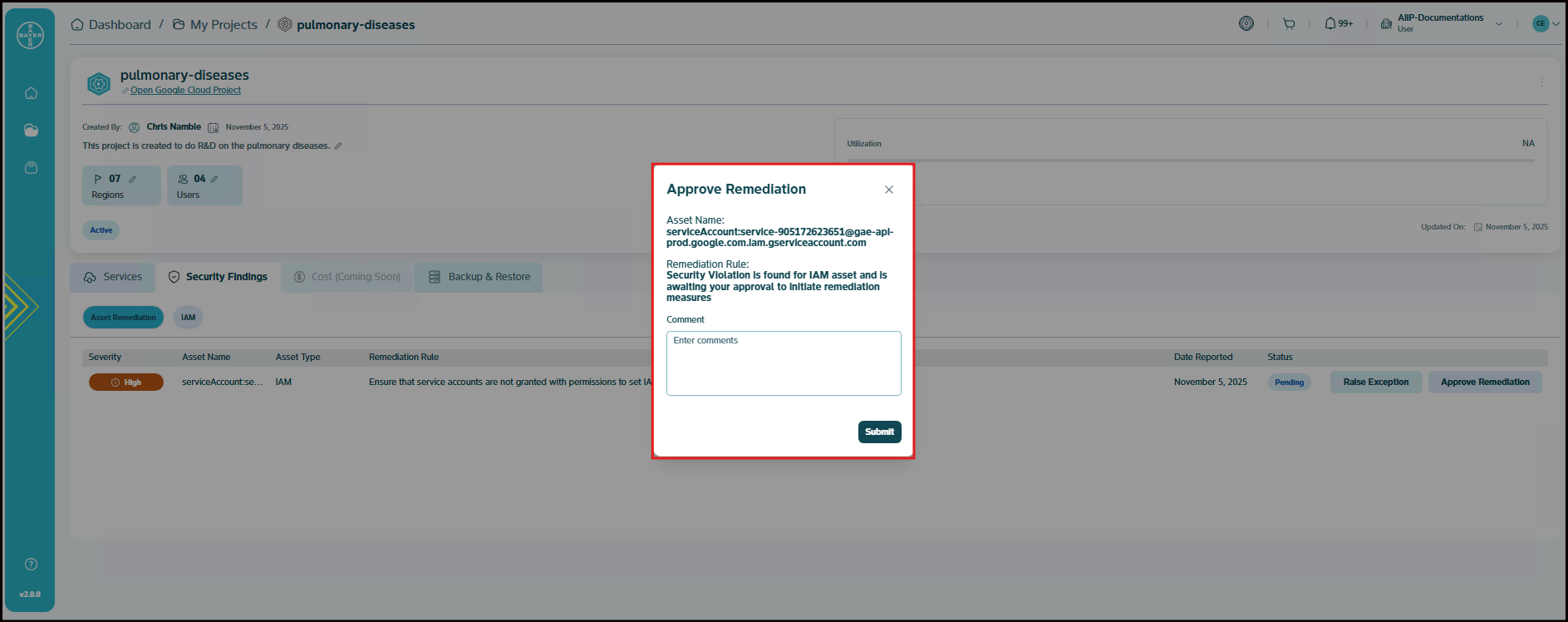Click the Enter comments text field

(783, 363)
